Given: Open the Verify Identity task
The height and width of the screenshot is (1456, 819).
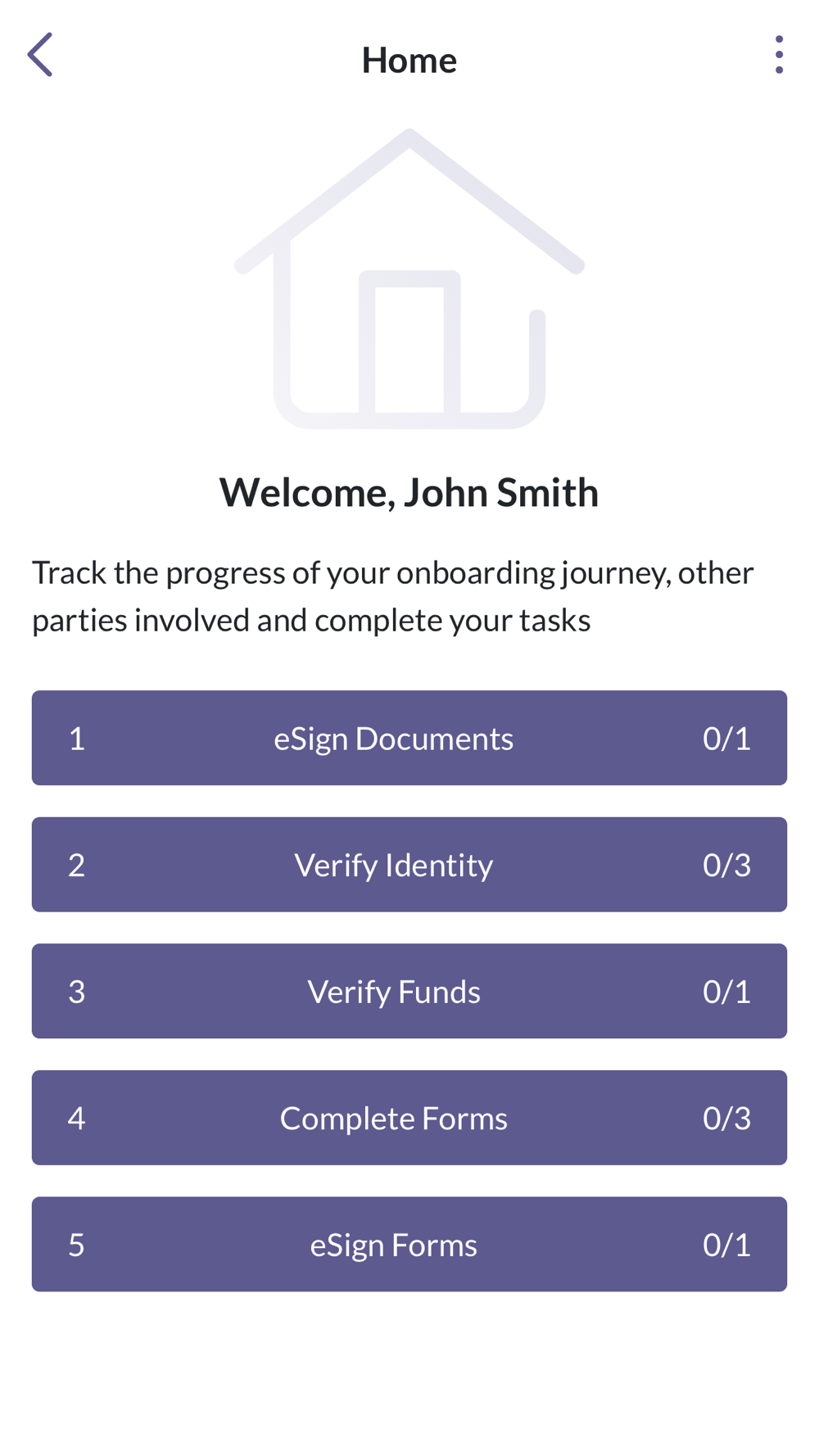Looking at the screenshot, I should click(x=393, y=866).
